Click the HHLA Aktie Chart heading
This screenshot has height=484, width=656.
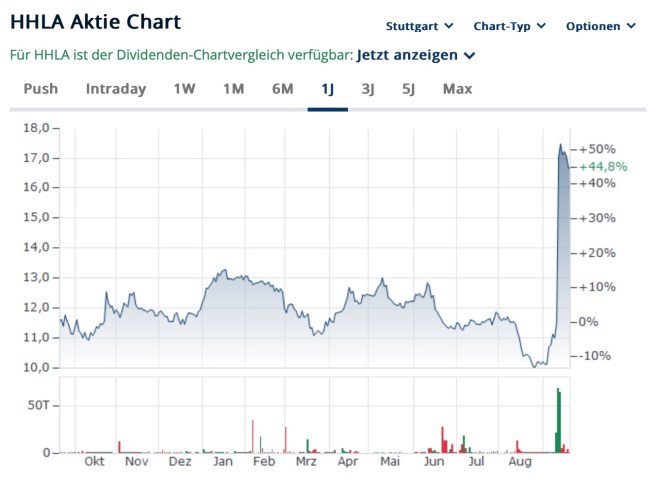(x=98, y=24)
